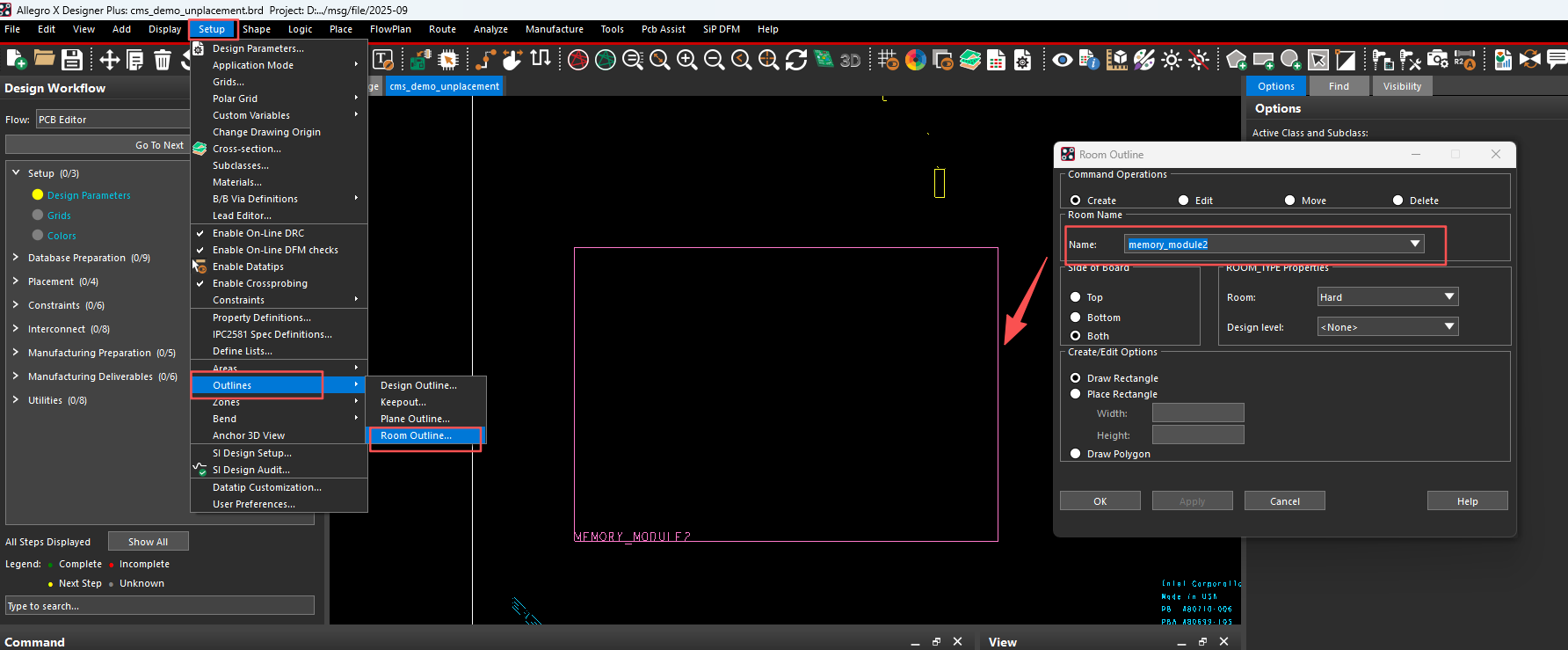Expand the Database Preparation workflow section
1568x650 pixels.
[x=16, y=258]
